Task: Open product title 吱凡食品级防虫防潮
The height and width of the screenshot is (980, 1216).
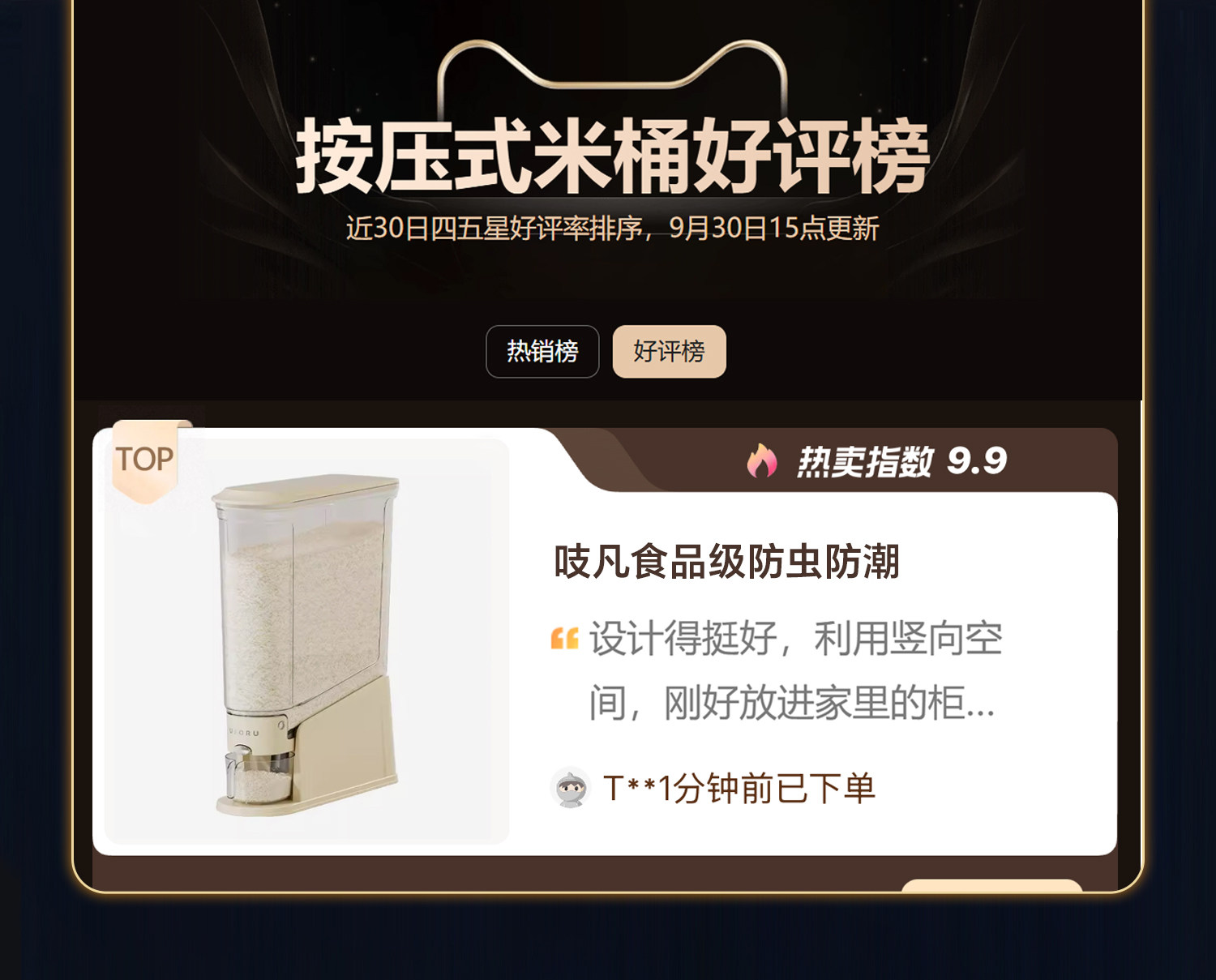Action: [x=727, y=561]
